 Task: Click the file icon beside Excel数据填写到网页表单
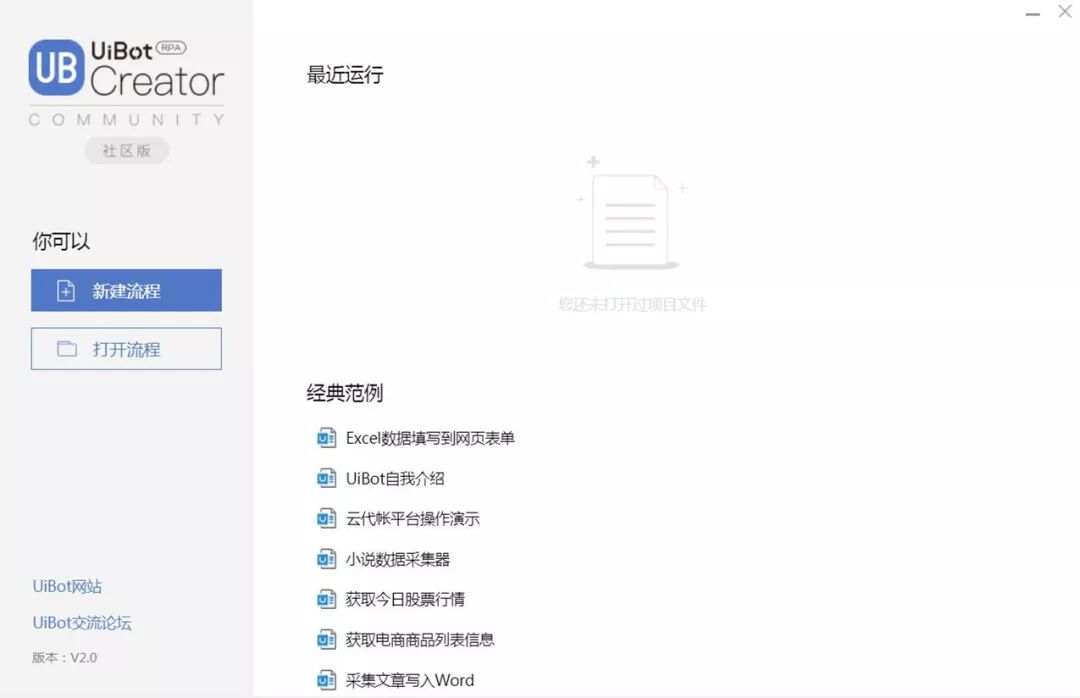click(x=326, y=438)
